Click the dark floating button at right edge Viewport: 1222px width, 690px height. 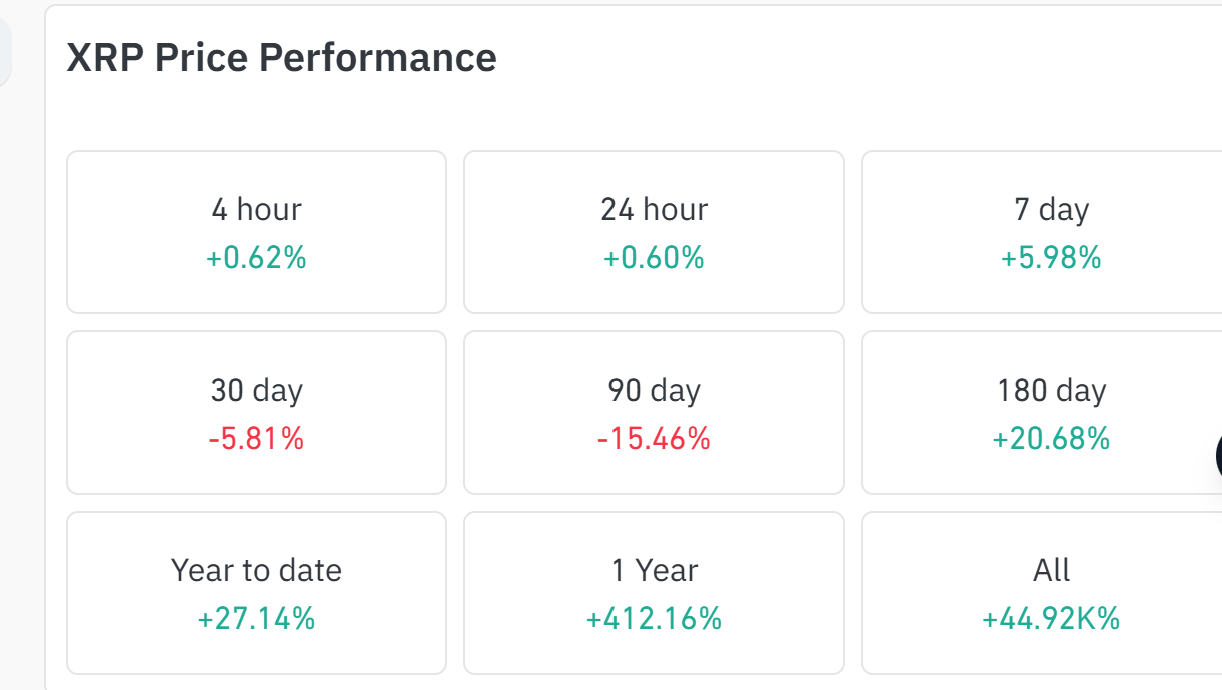coord(1217,456)
